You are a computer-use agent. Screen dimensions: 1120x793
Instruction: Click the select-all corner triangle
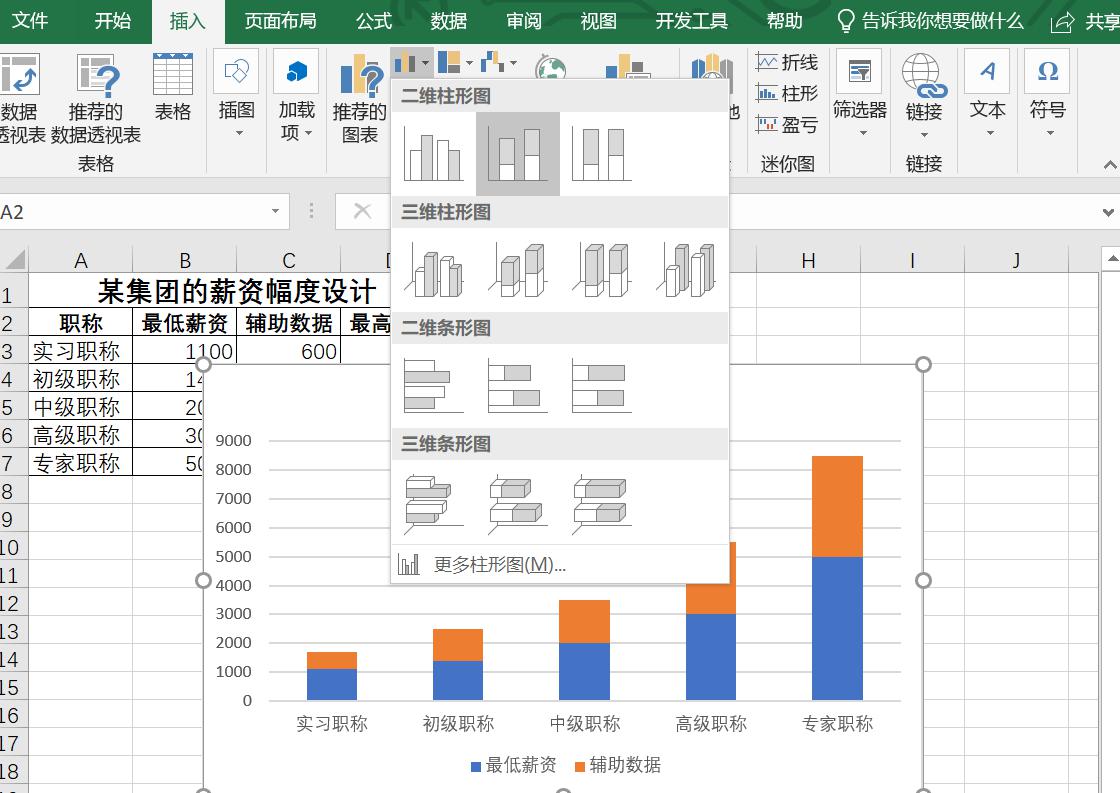(15, 259)
